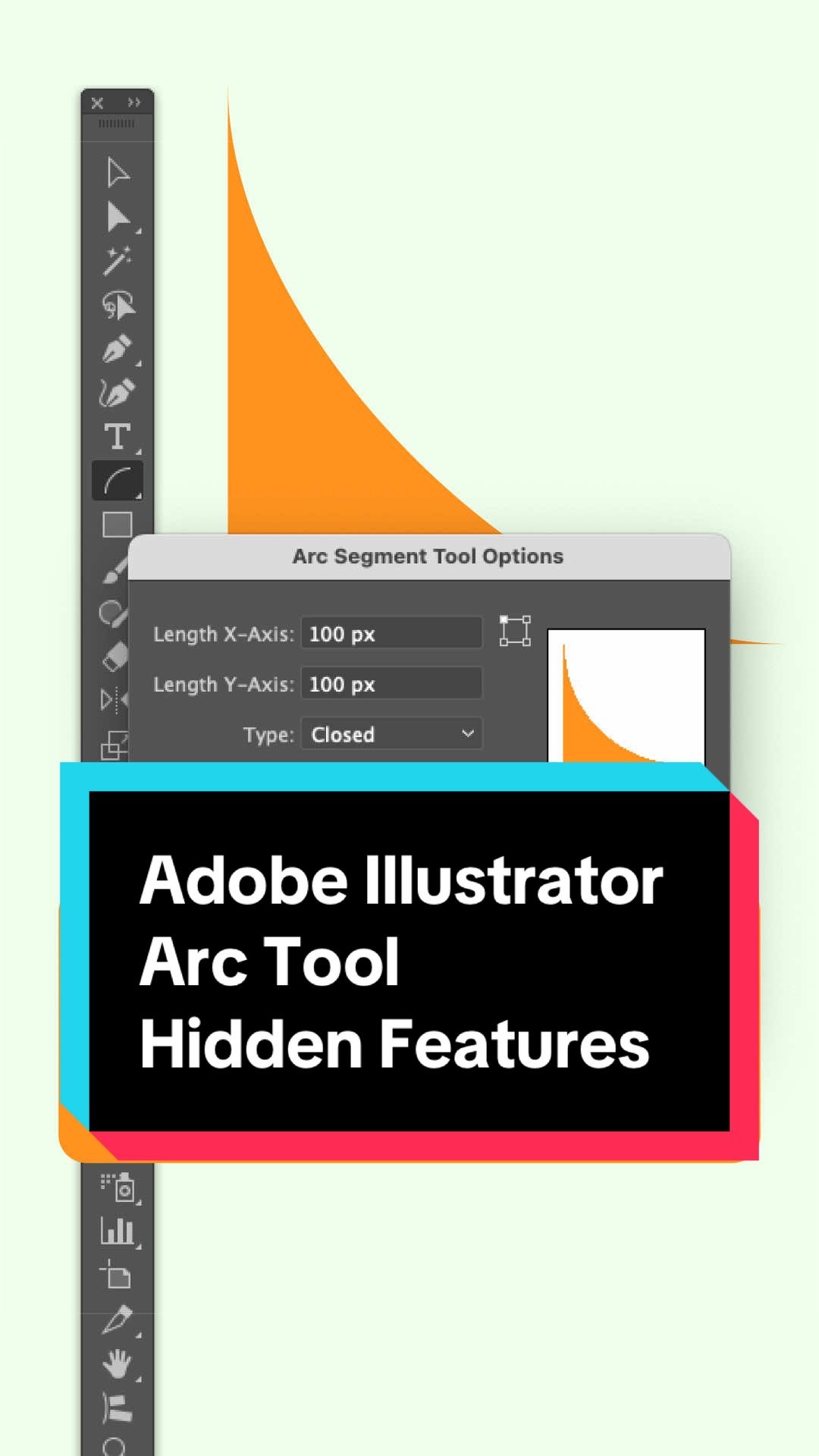Open the Type dropdown showing Closed
This screenshot has height=1456, width=819.
(391, 734)
